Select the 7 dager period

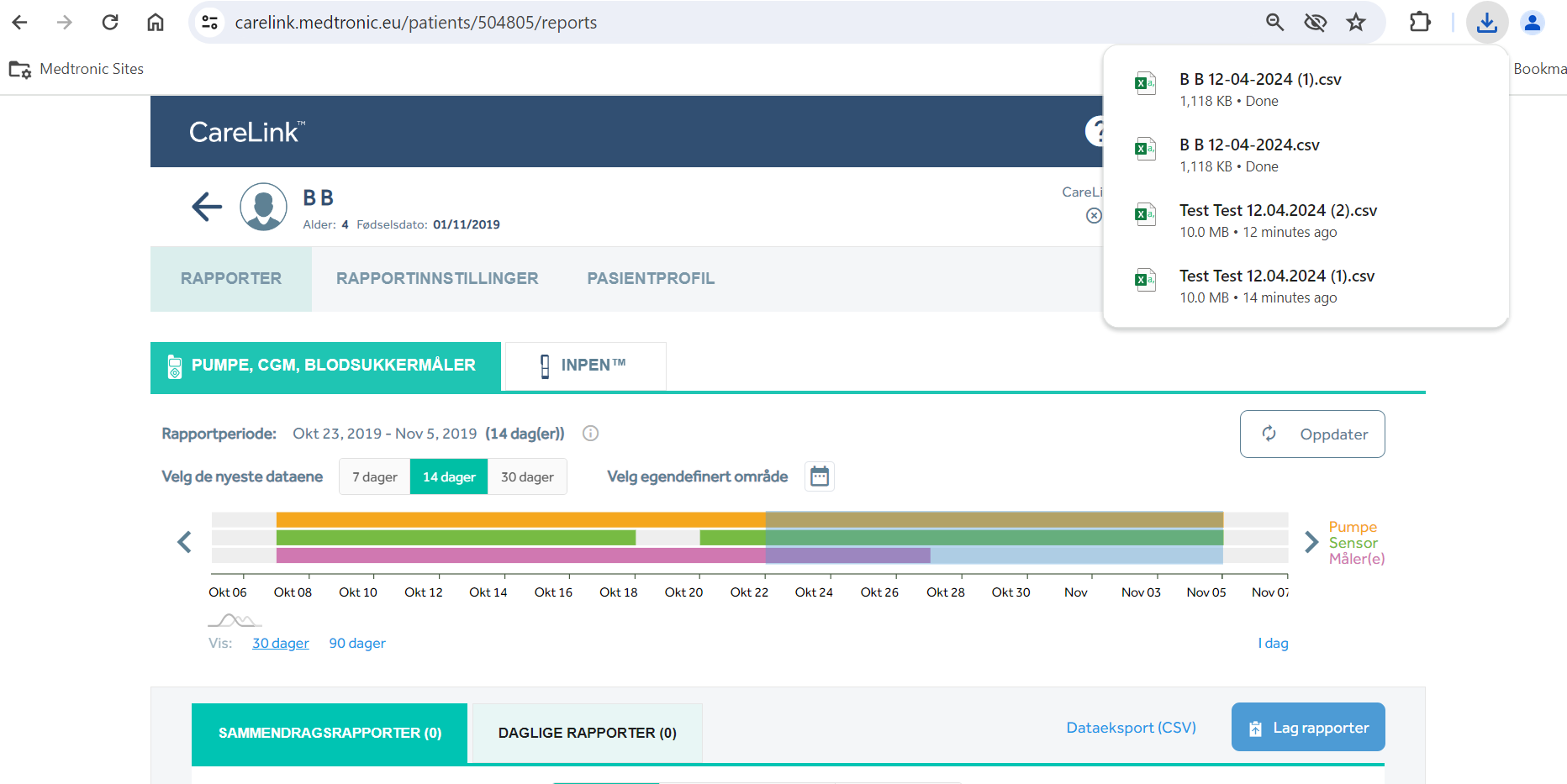375,476
